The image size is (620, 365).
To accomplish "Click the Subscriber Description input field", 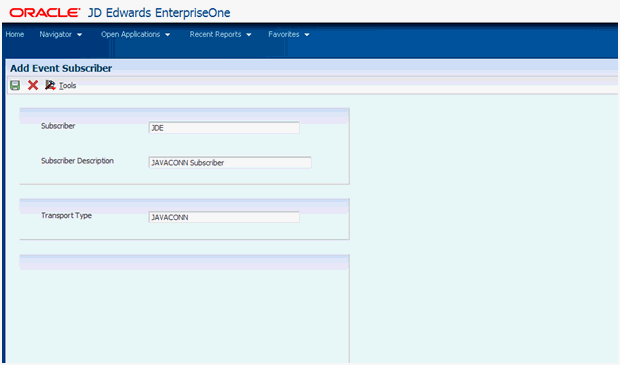I will pyautogui.click(x=230, y=163).
